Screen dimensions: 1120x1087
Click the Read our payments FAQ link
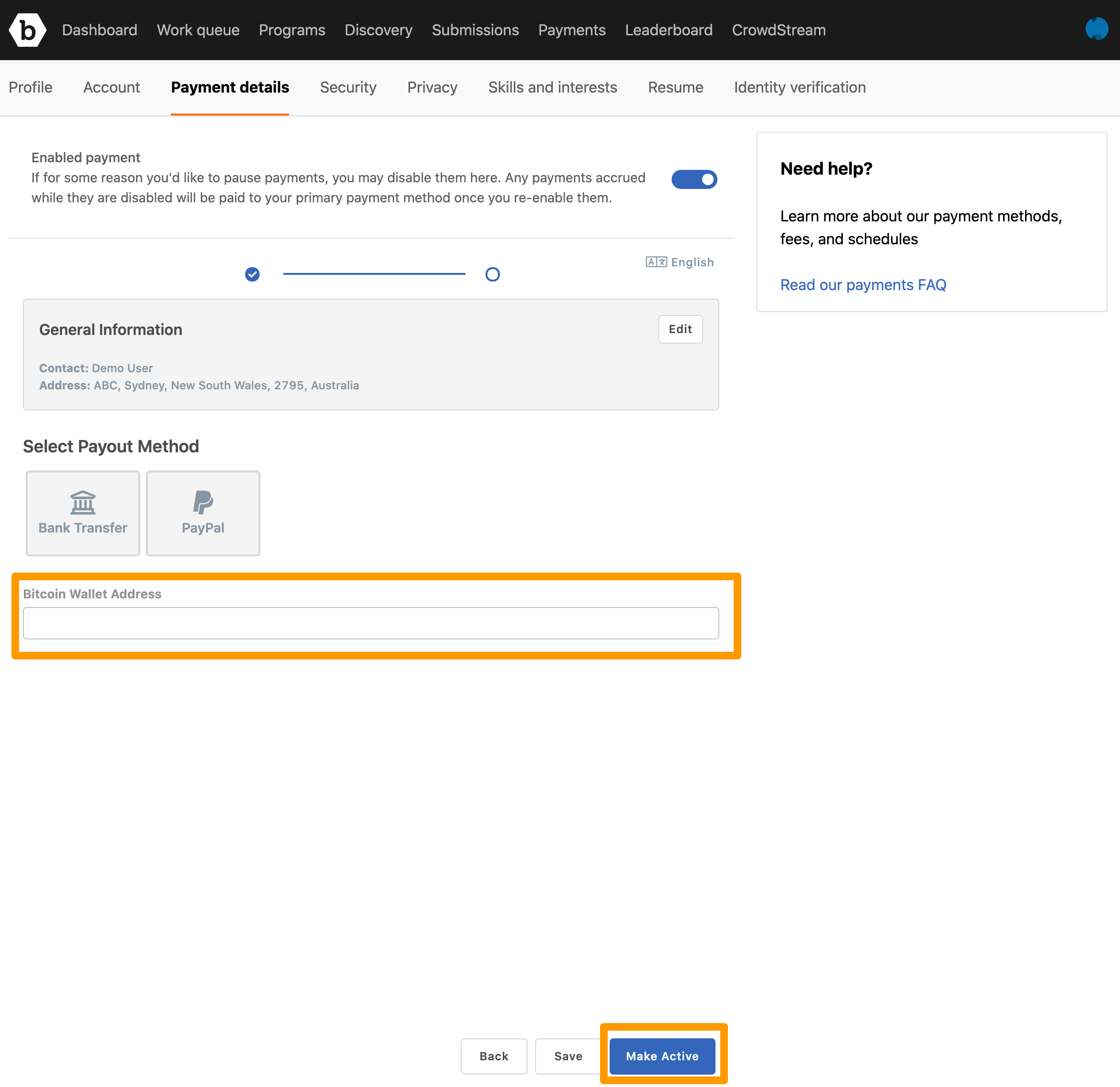point(862,284)
